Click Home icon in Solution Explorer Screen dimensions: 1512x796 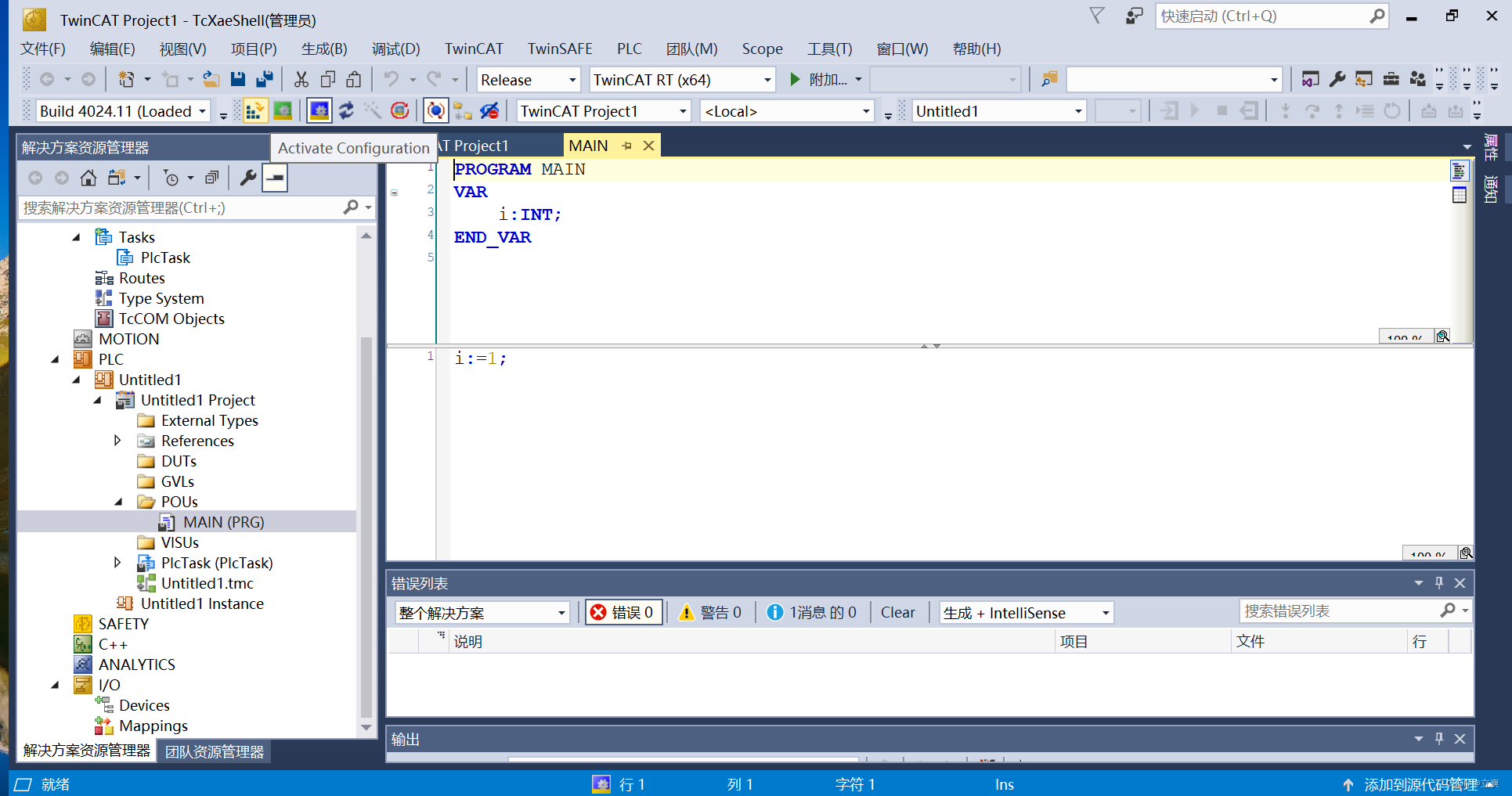(88, 178)
